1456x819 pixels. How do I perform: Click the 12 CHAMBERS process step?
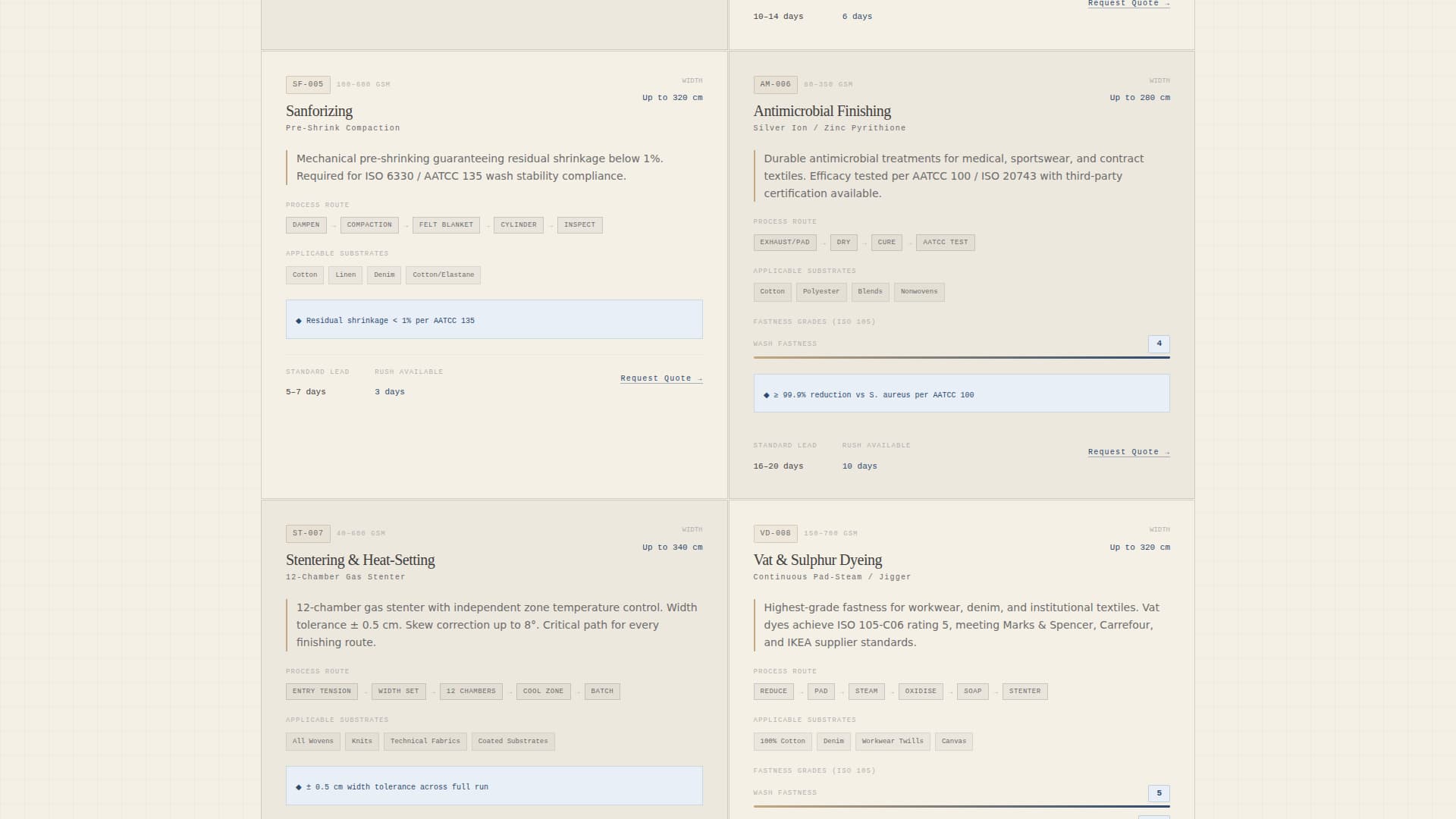471,692
